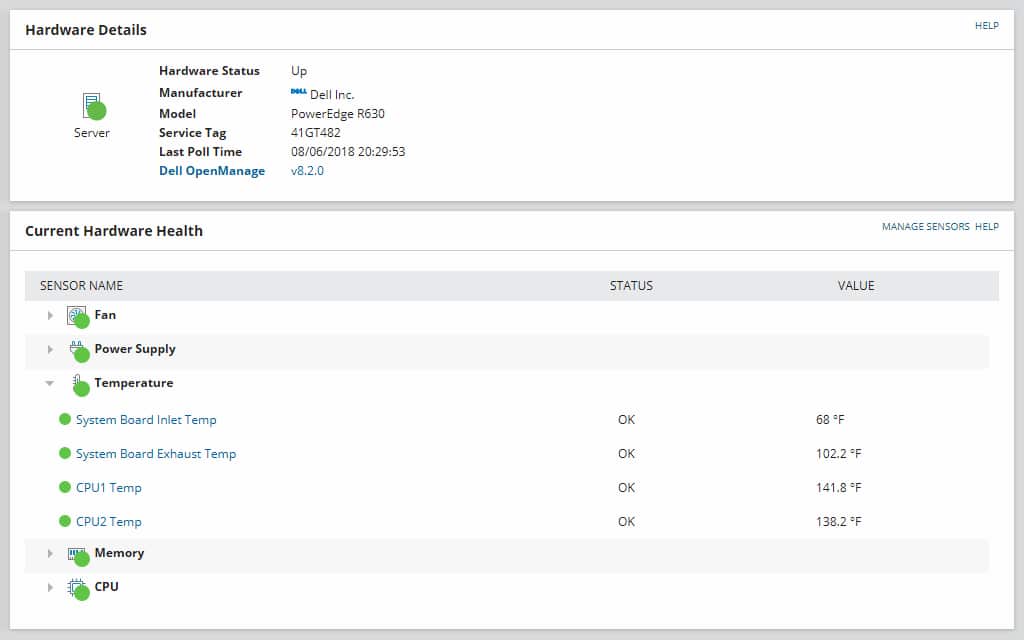1024x640 pixels.
Task: Click green status dot beside CPU1 Temp
Action: pyautogui.click(x=65, y=487)
